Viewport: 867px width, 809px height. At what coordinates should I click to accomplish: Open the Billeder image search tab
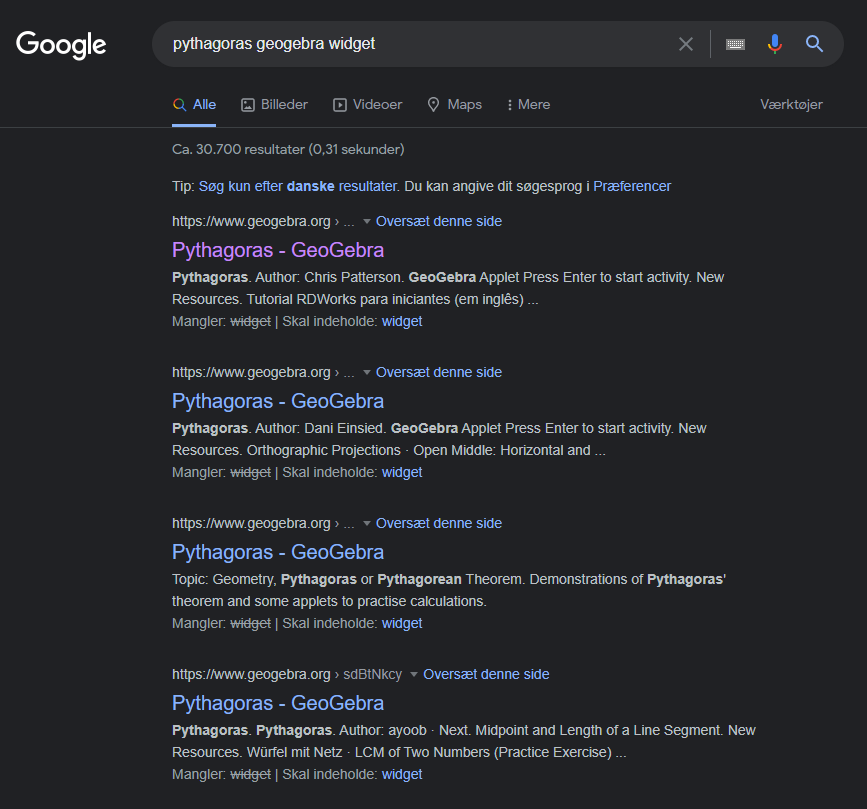274,104
